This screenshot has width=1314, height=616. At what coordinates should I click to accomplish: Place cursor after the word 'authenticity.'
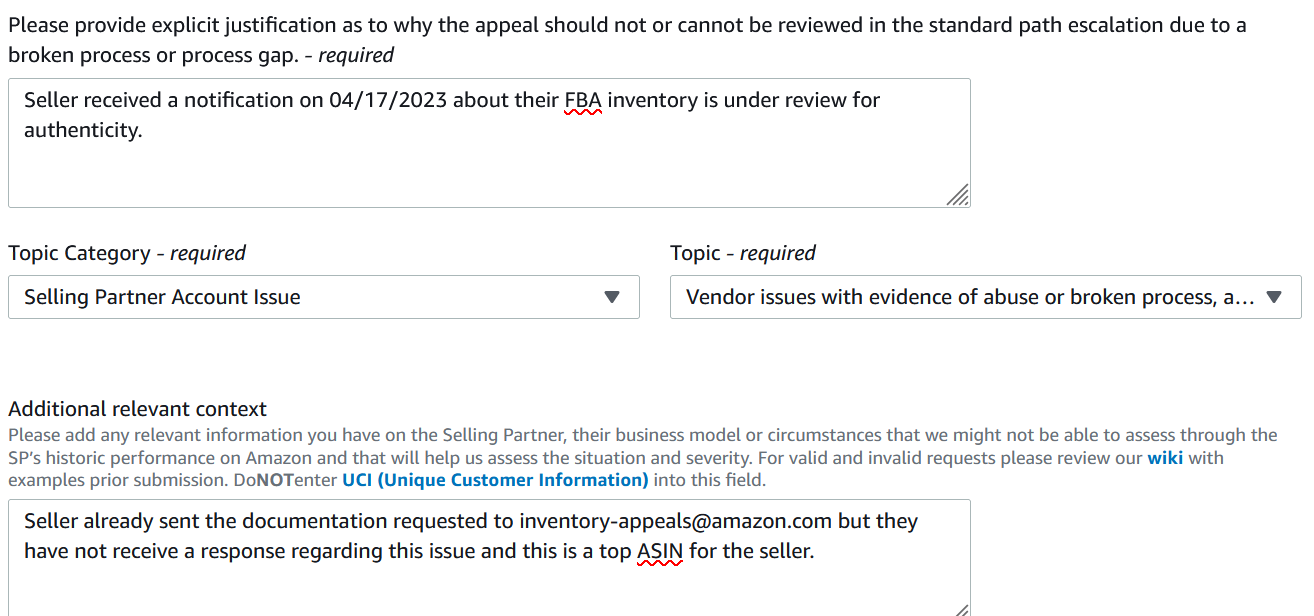[143, 130]
